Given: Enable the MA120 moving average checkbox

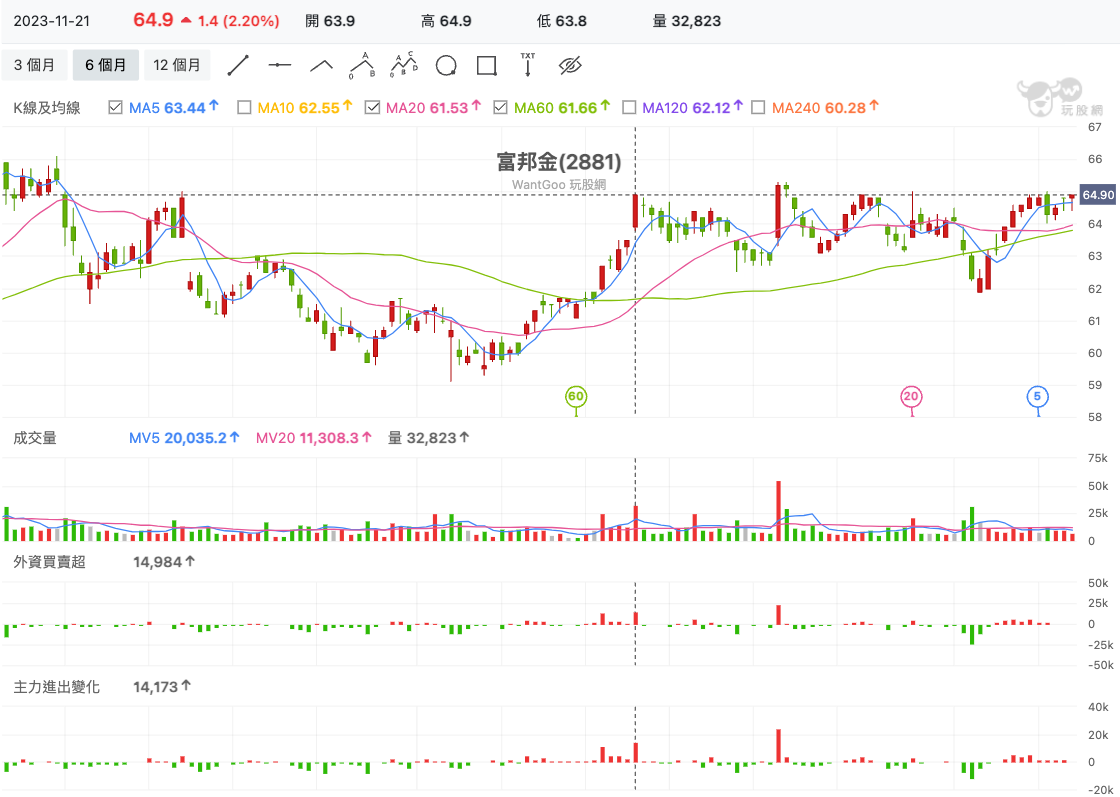Looking at the screenshot, I should pyautogui.click(x=629, y=107).
